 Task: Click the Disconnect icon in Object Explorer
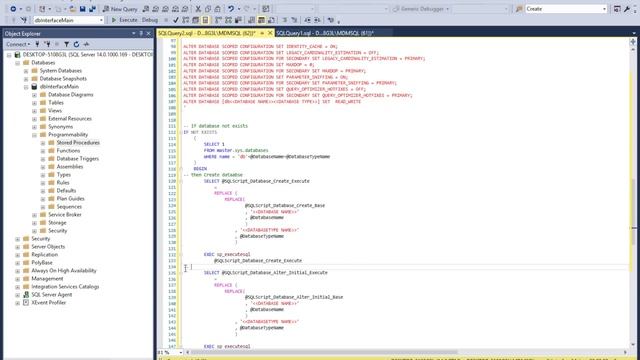click(47, 44)
